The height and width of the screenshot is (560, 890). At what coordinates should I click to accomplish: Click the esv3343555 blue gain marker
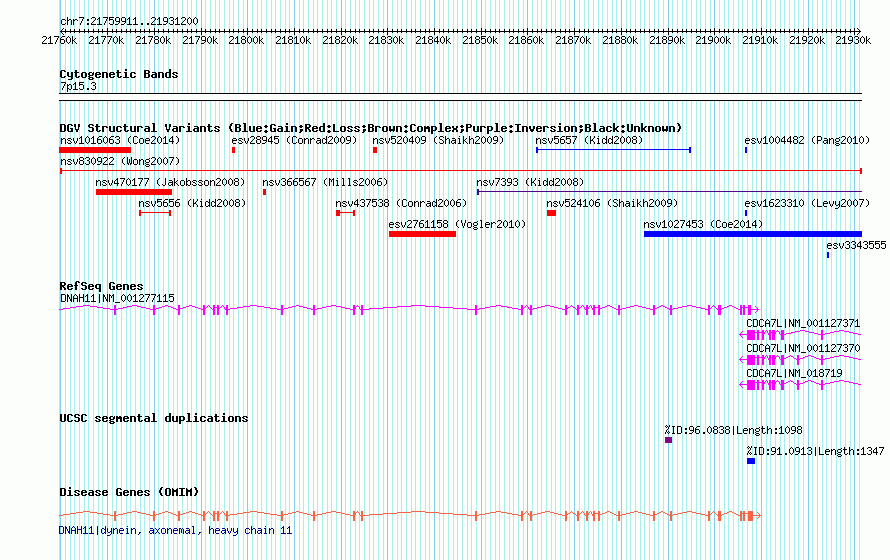click(828, 255)
